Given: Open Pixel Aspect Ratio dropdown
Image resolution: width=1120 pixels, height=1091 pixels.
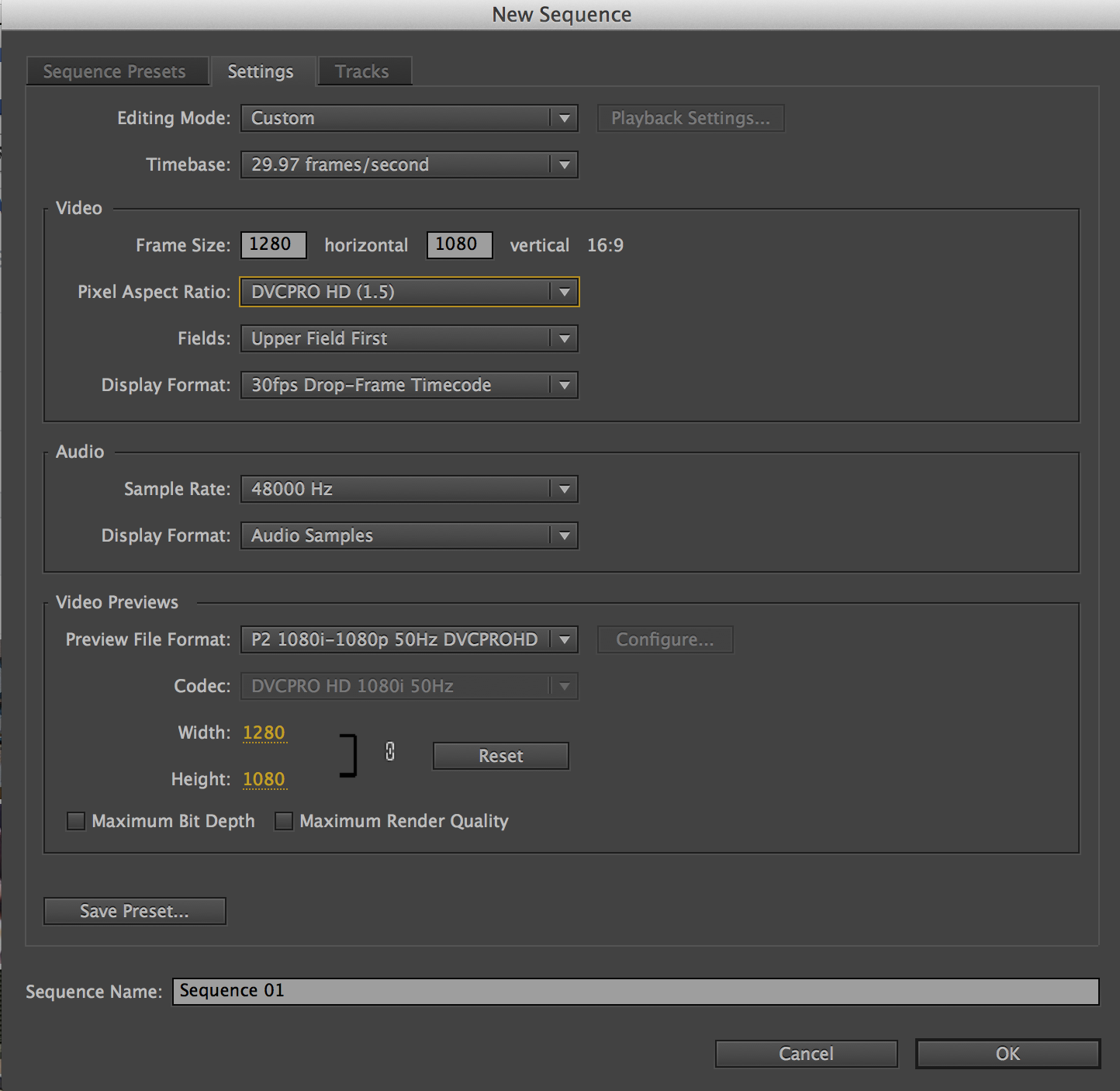Looking at the screenshot, I should 409,292.
